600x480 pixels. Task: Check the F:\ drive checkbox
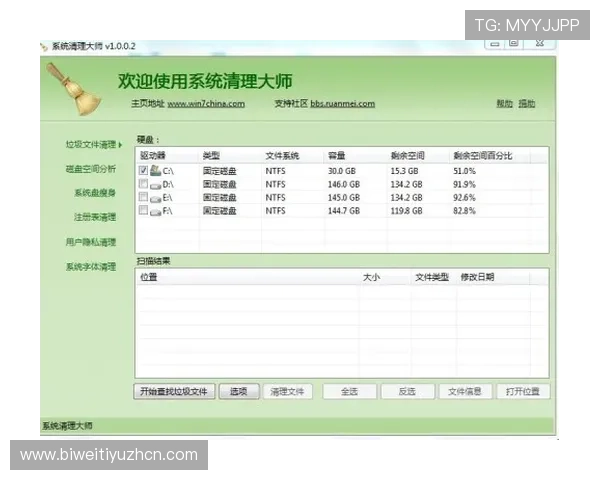tap(143, 210)
